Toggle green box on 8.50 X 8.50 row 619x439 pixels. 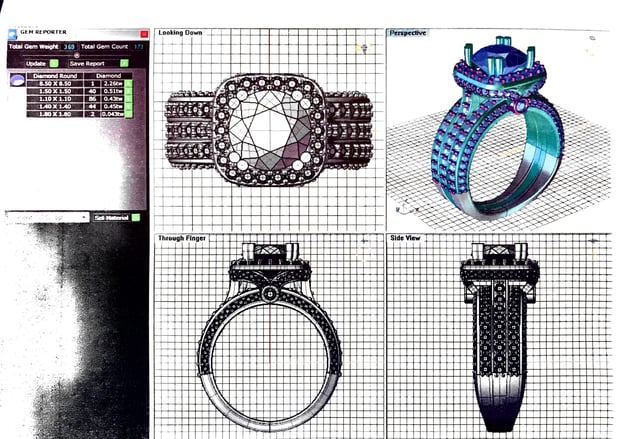click(129, 84)
